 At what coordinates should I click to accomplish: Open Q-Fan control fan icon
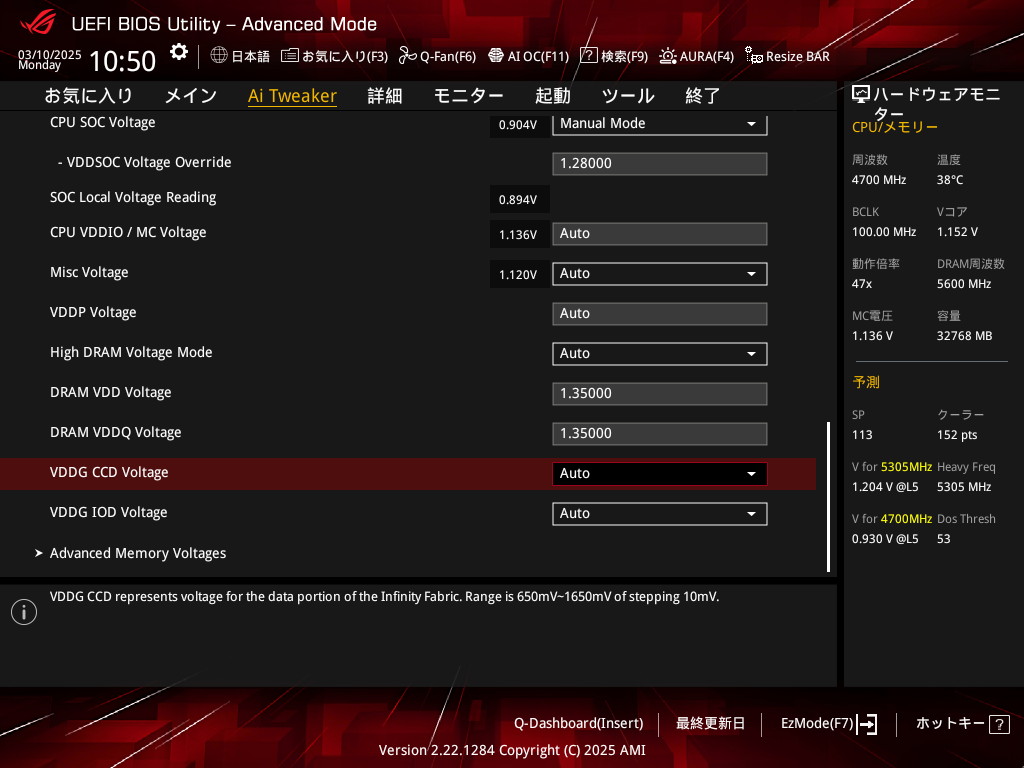[408, 56]
